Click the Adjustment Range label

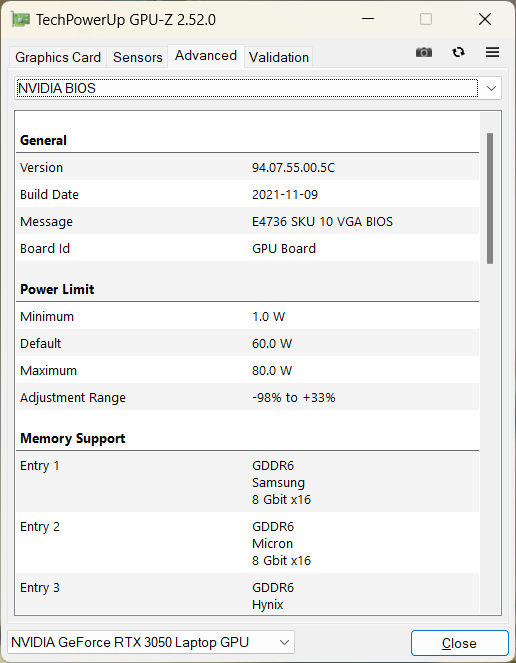point(73,398)
